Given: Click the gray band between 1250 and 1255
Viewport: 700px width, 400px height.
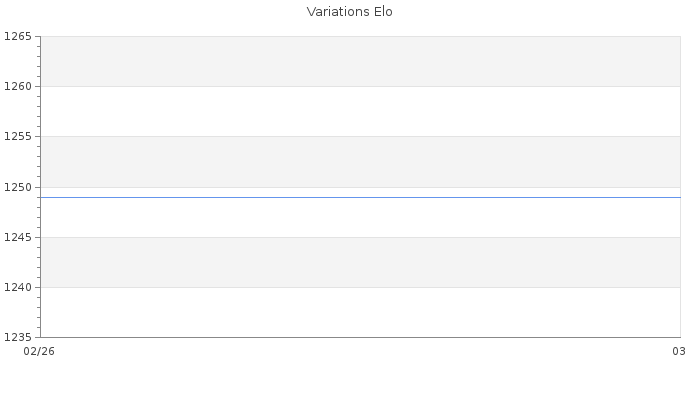Looking at the screenshot, I should (360, 161).
